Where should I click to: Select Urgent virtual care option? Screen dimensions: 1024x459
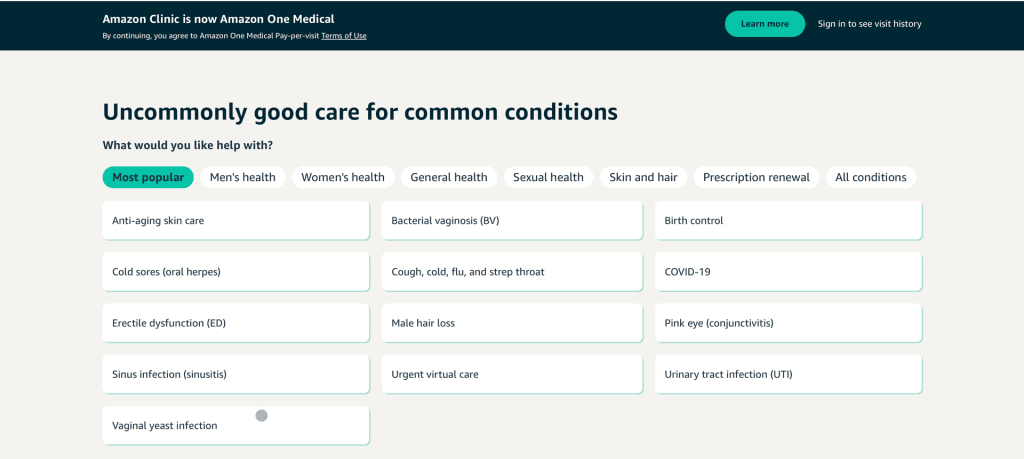[512, 375]
